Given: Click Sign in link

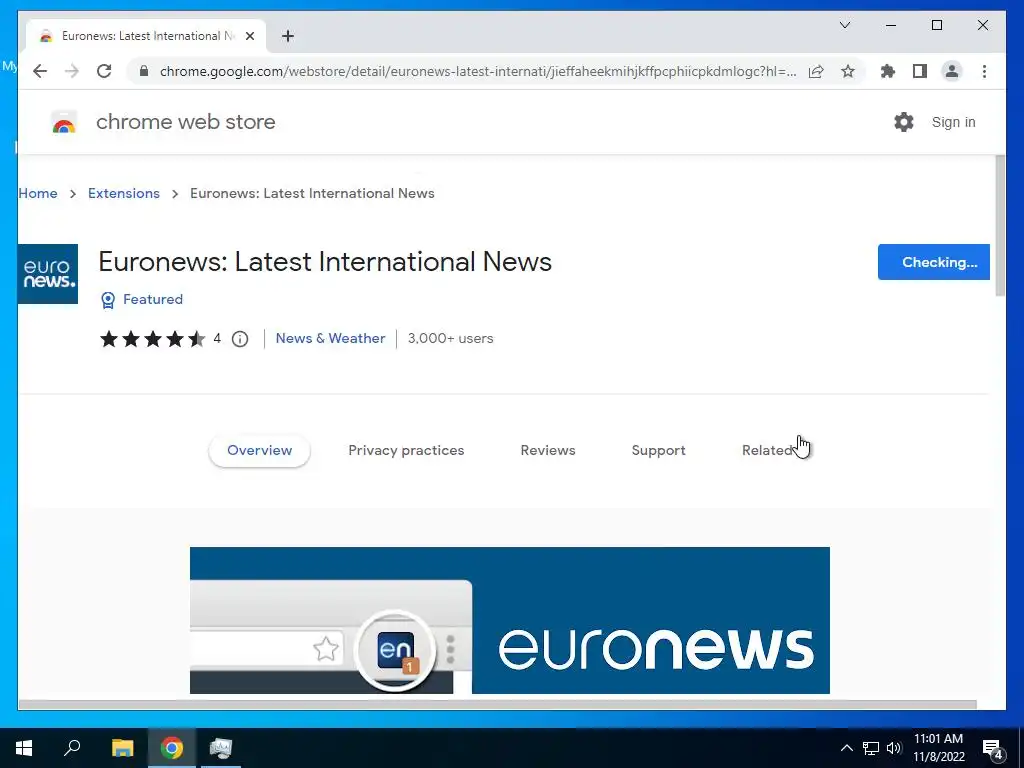Looking at the screenshot, I should pos(953,122).
